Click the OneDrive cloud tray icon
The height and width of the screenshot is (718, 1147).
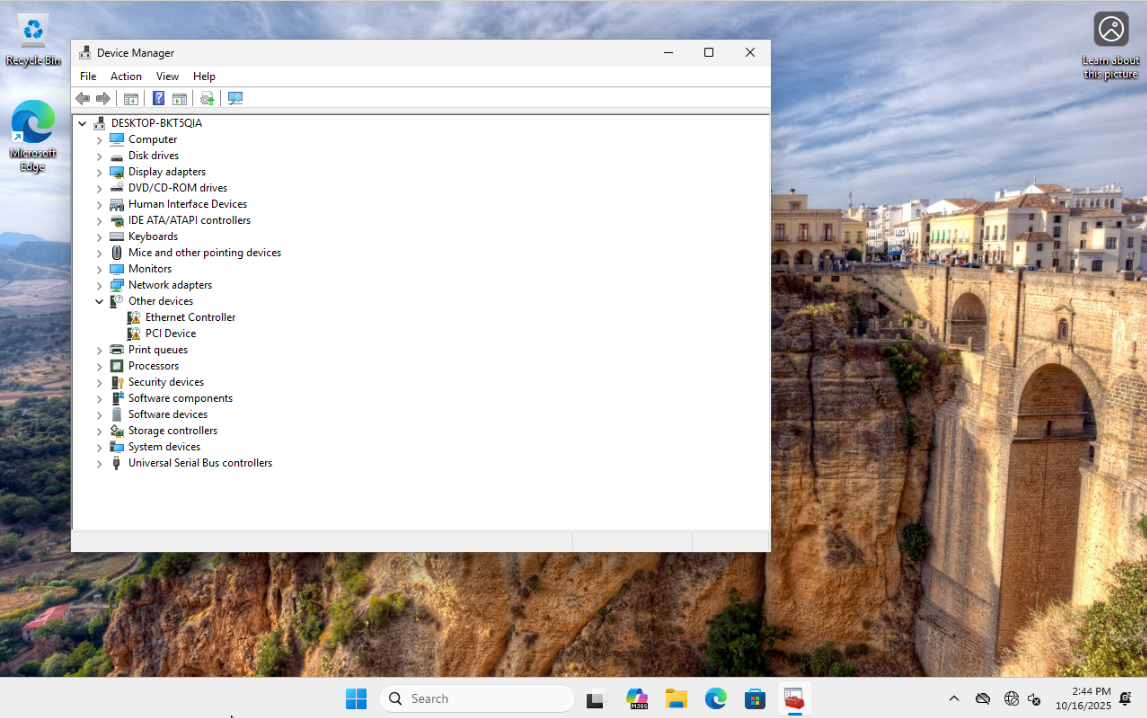pos(983,699)
